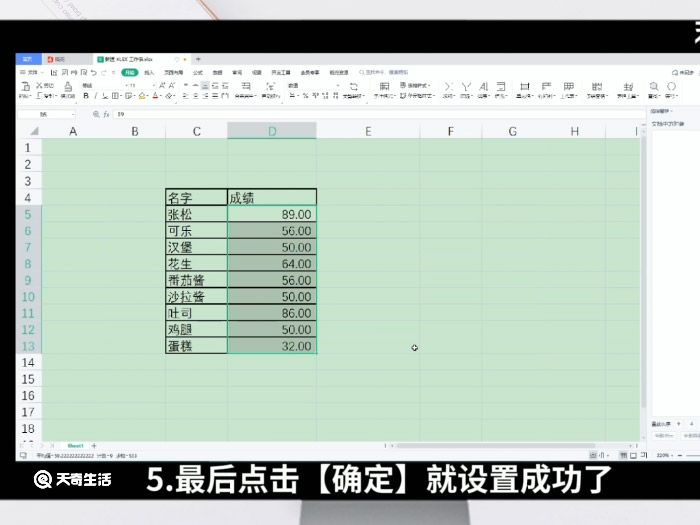Click the cell with name 张松
700x525 pixels.
(x=196, y=214)
